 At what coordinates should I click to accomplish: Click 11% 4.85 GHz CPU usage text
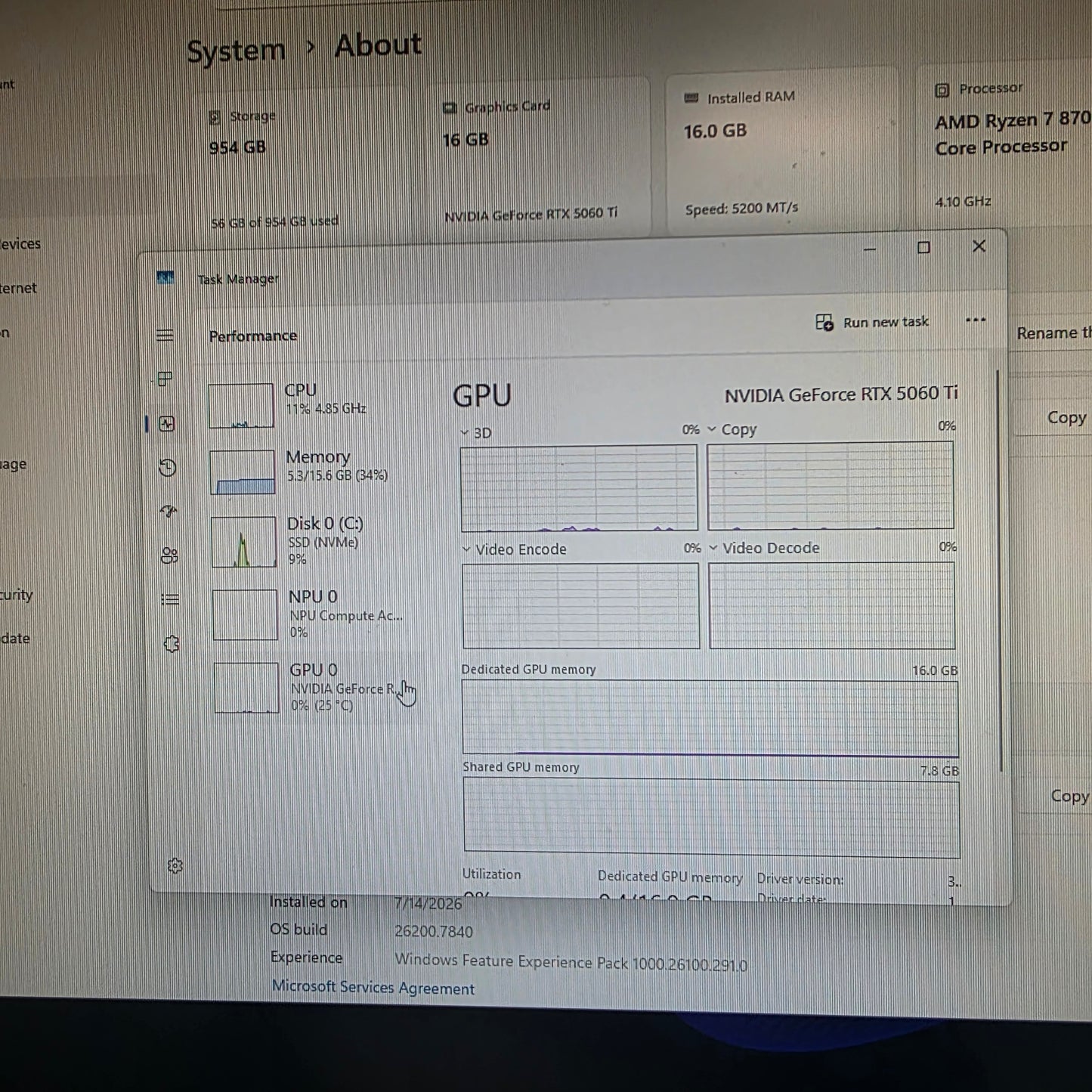tap(326, 409)
